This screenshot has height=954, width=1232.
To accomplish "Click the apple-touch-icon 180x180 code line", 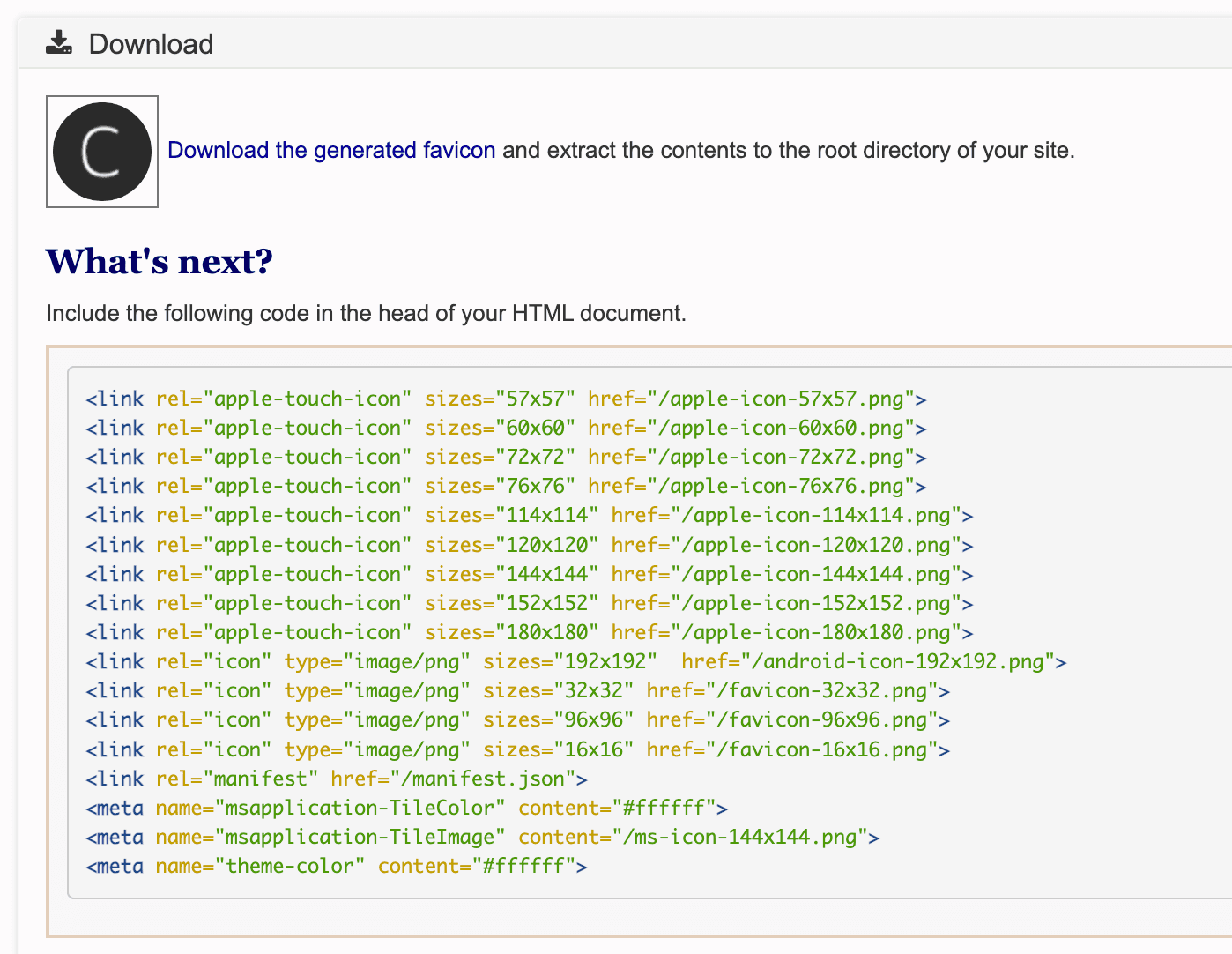I will click(529, 632).
